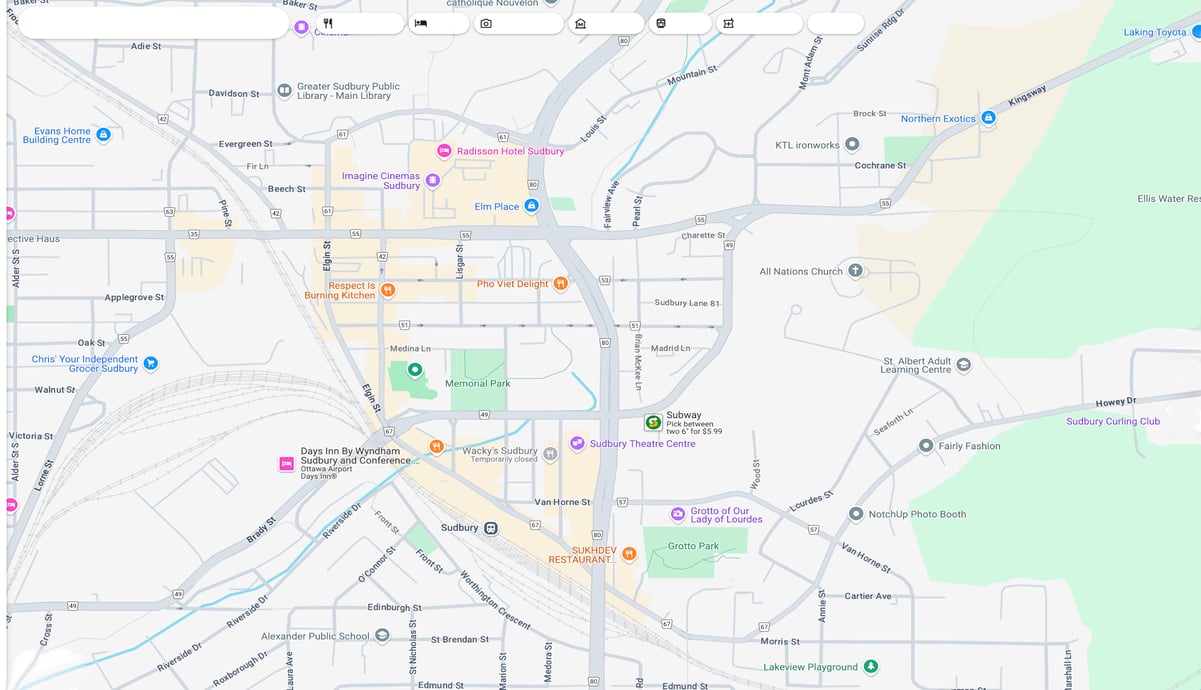This screenshot has height=690, width=1201.
Task: Click the Brock St label
Action: (870, 114)
